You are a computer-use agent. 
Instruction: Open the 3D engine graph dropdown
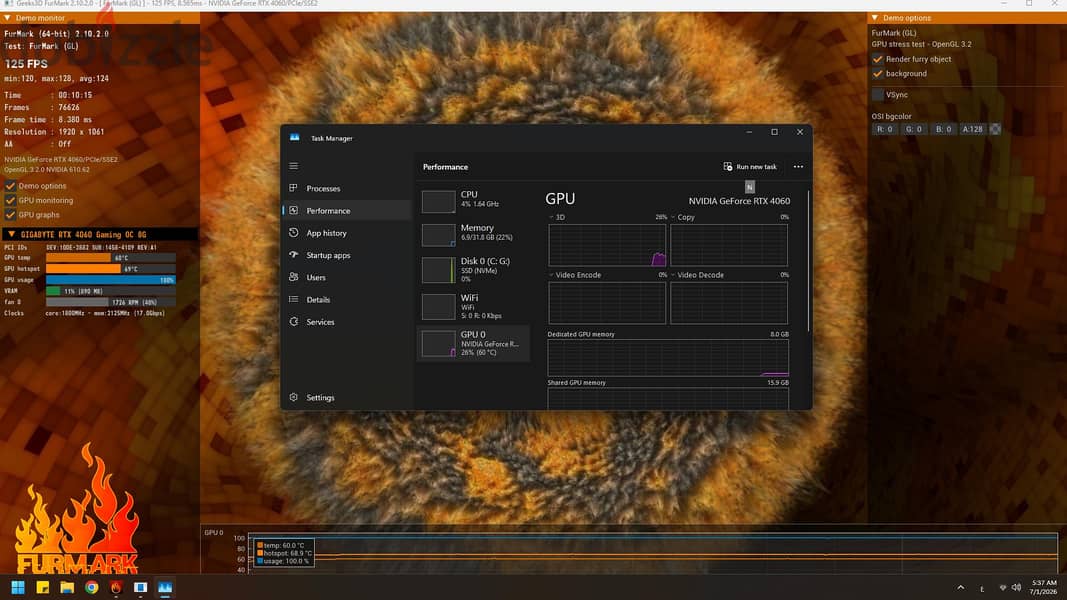tap(552, 217)
